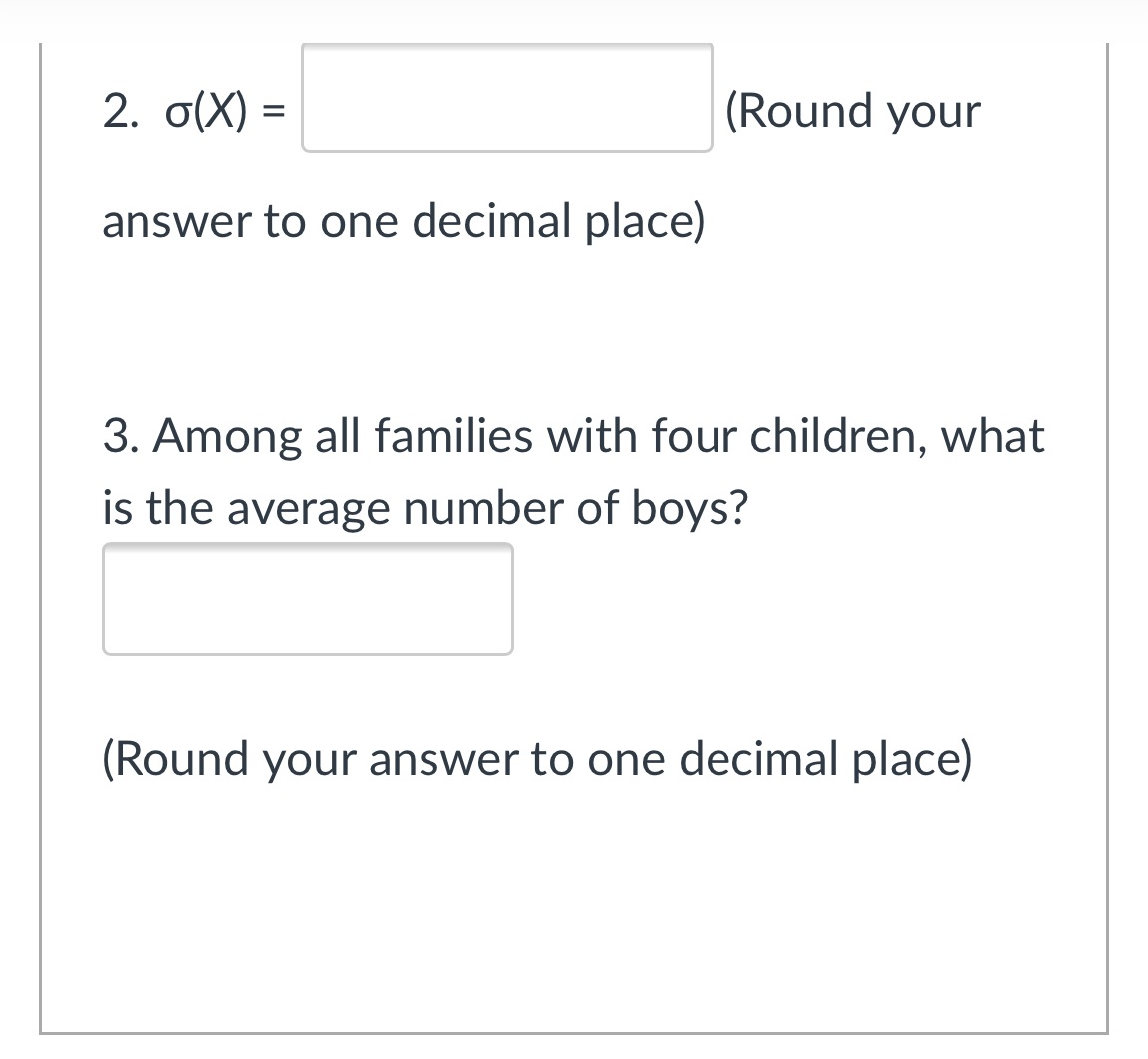Click 'is the average number of boys?' line
Screen dimensions: 1148x1059
coord(426,509)
